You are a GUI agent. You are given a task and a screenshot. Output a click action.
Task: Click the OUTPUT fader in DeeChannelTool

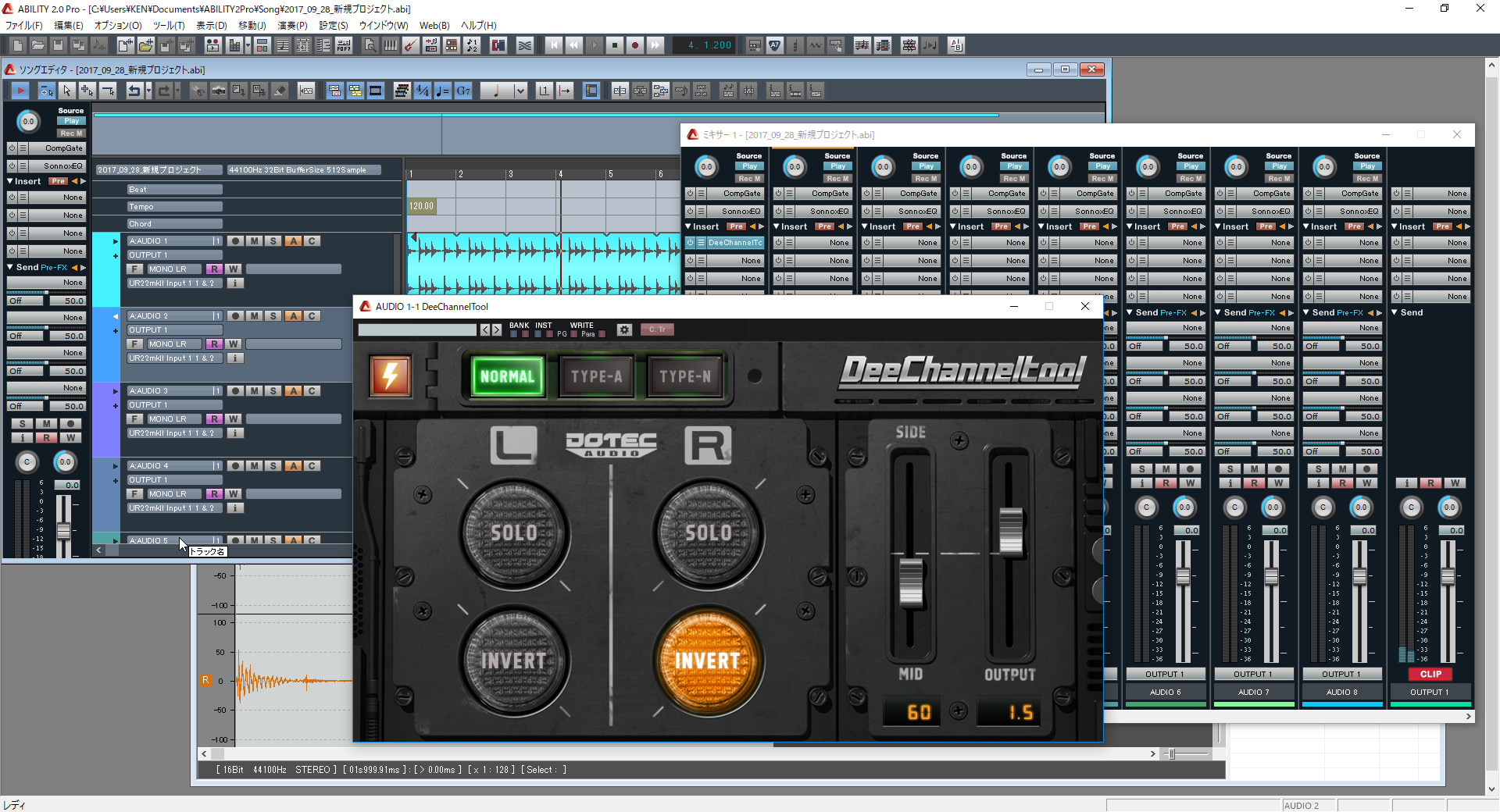click(x=1011, y=531)
